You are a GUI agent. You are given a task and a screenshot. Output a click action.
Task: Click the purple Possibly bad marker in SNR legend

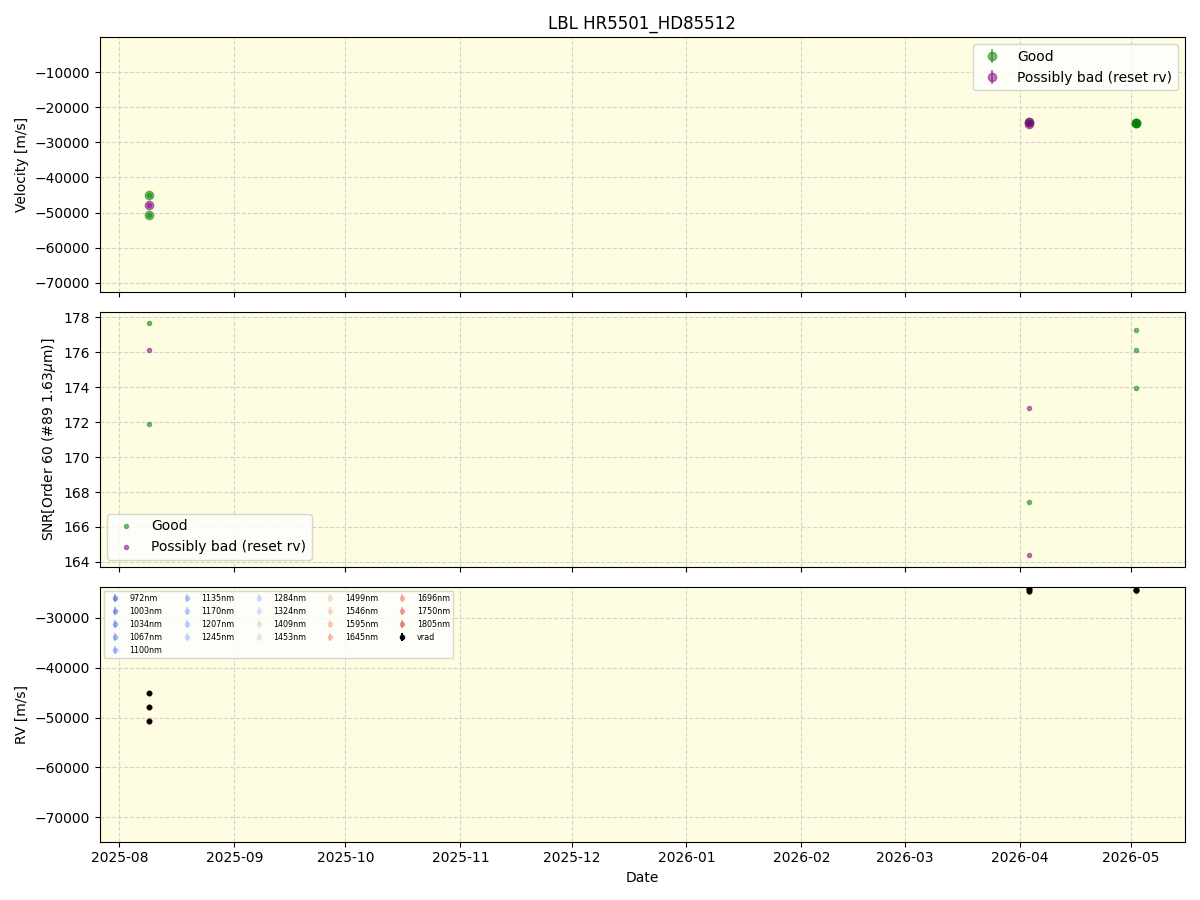tap(126, 547)
